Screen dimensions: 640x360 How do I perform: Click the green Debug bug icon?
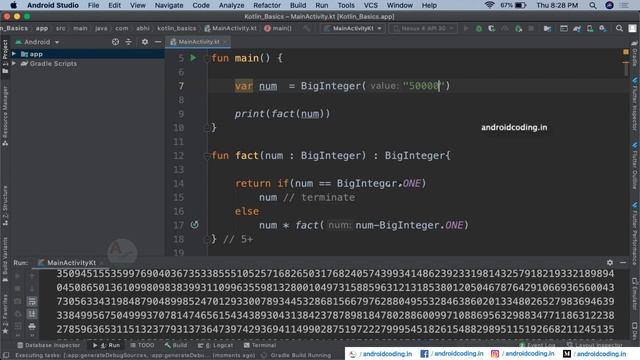click(x=479, y=28)
